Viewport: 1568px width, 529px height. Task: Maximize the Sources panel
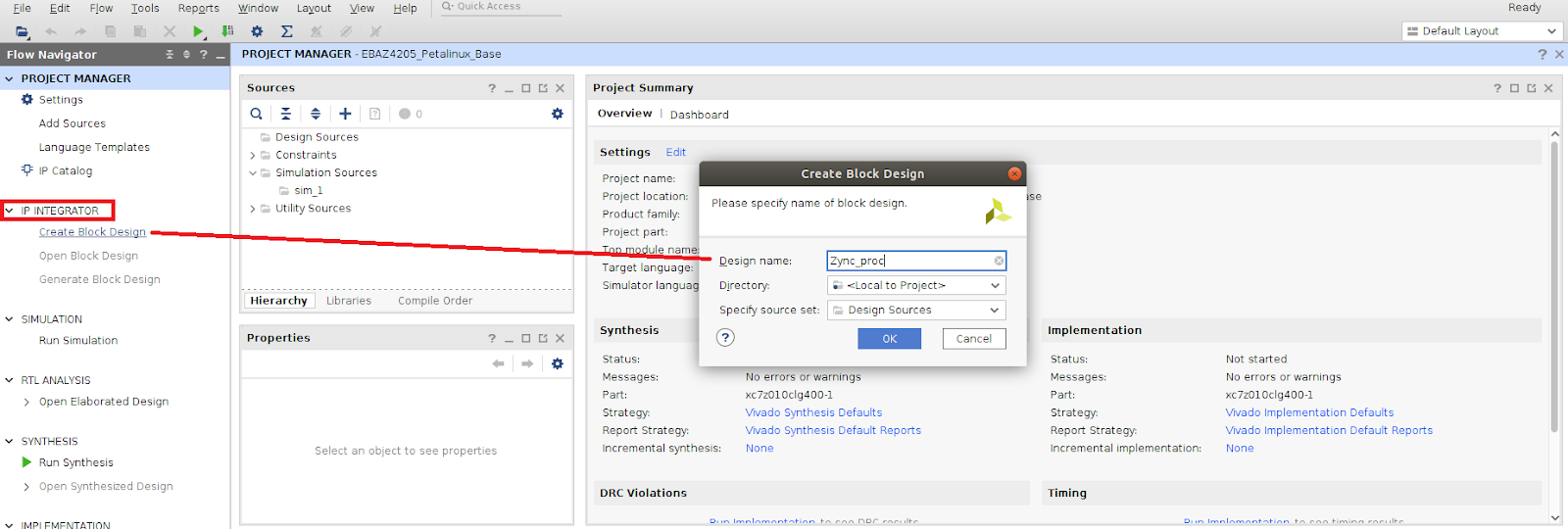click(x=526, y=88)
